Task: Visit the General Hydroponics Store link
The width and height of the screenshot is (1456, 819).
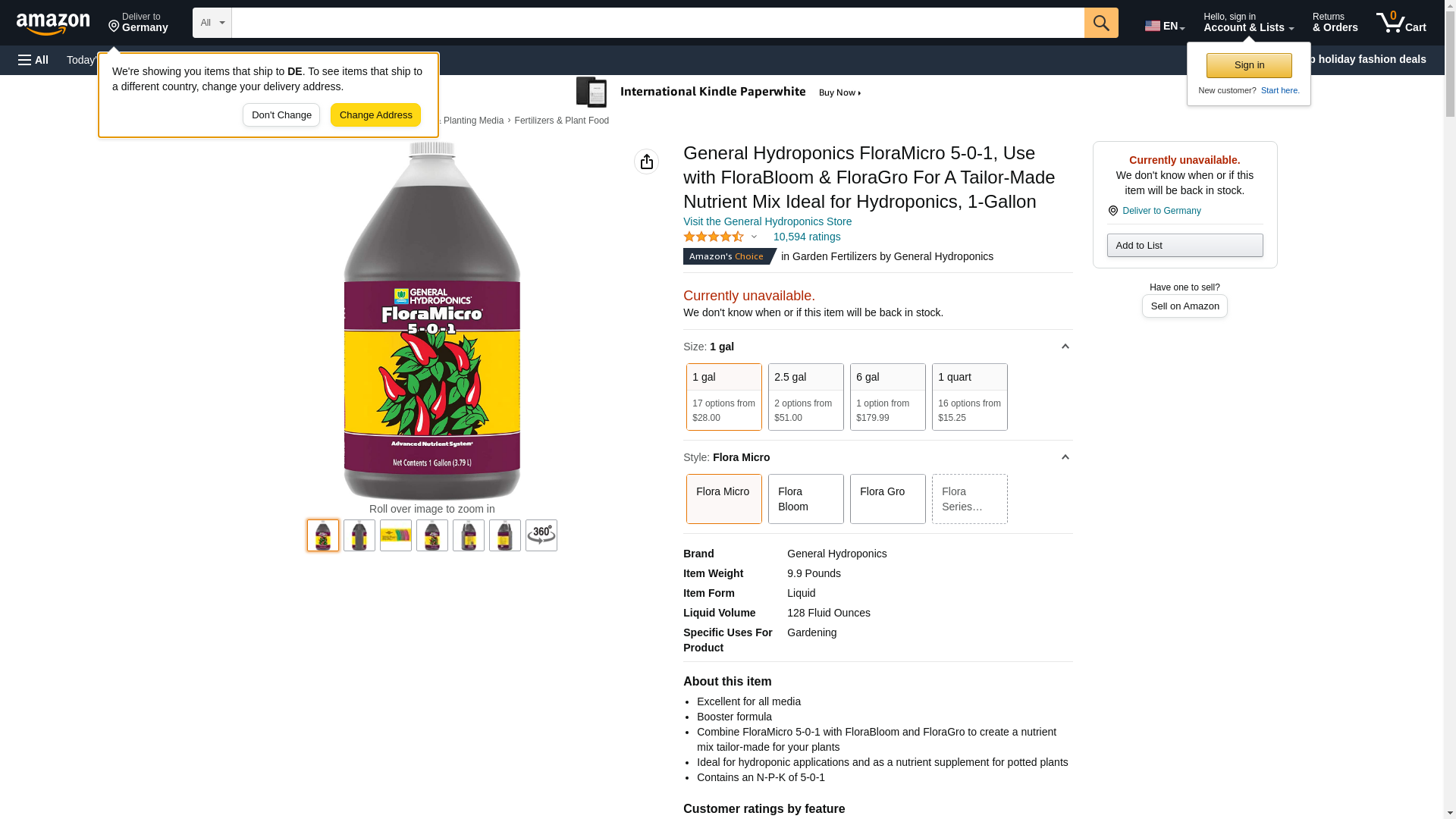Action: (767, 221)
